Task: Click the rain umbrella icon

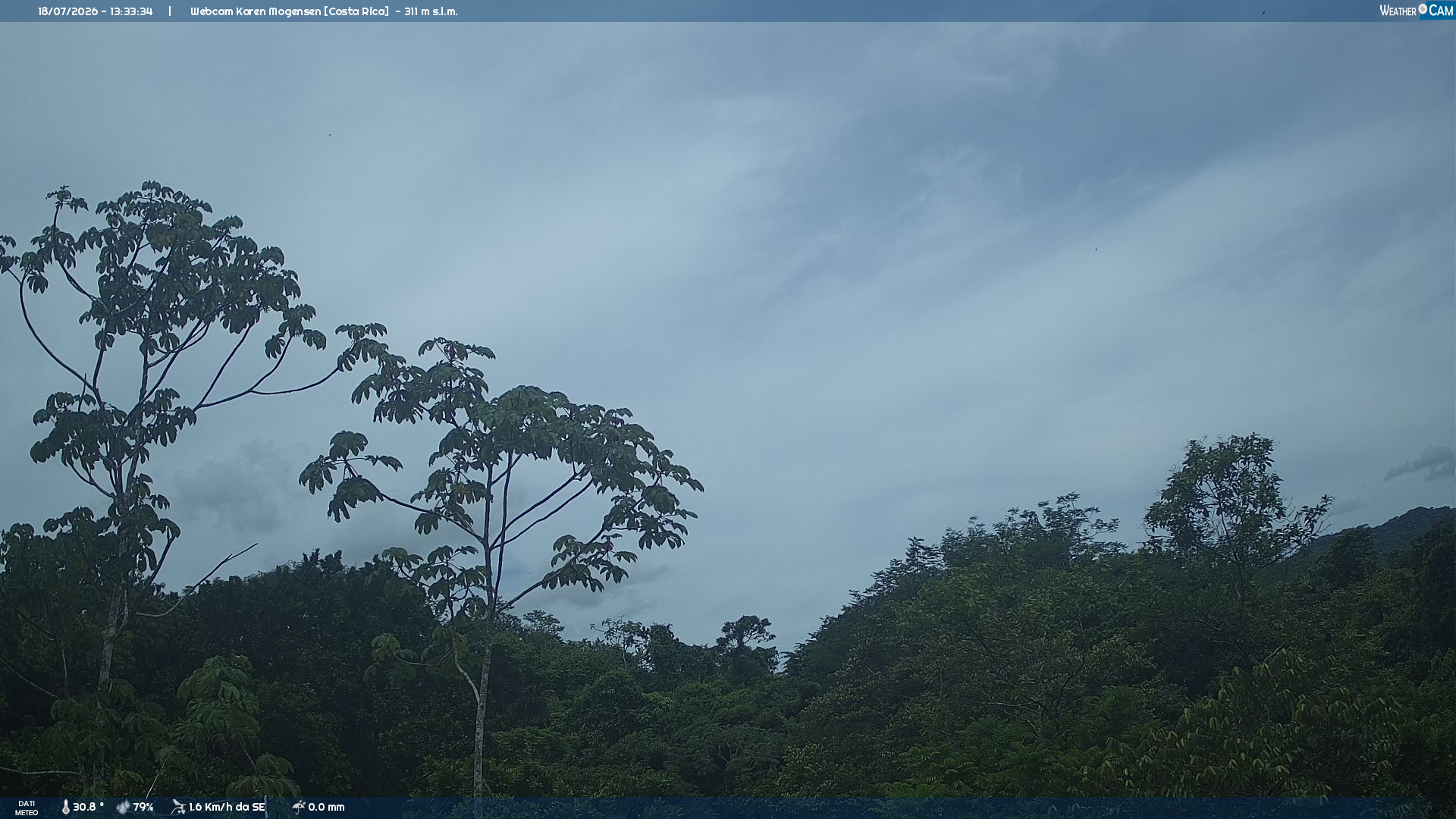Action: tap(298, 808)
